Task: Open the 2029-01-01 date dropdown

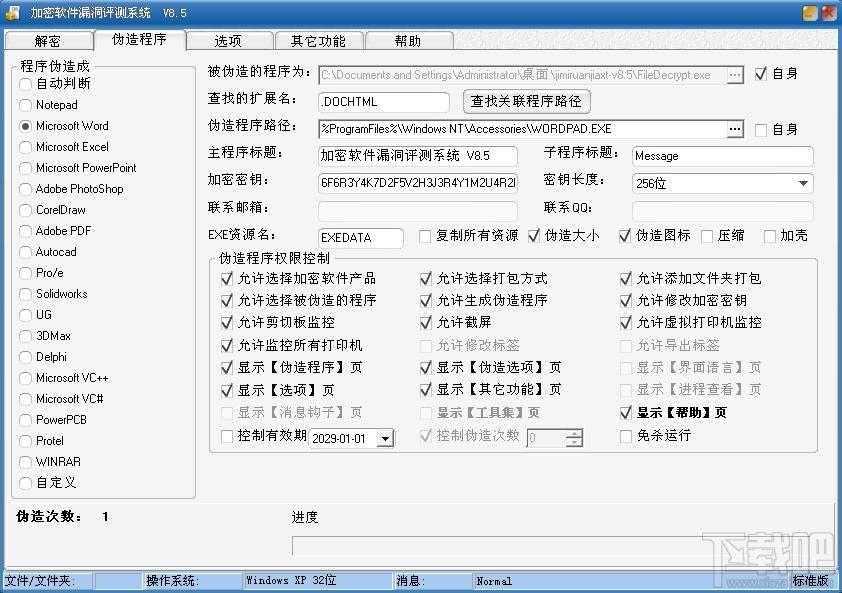Action: 385,439
